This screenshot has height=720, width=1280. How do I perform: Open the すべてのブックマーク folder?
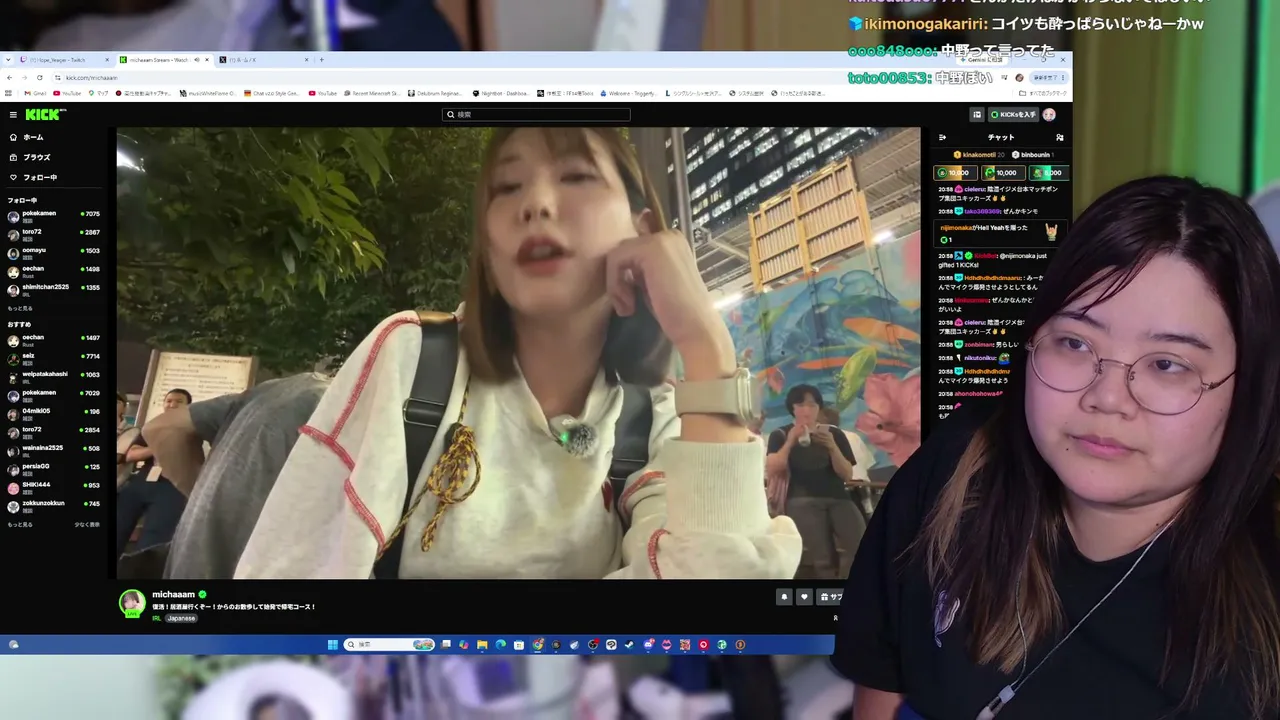[1044, 93]
